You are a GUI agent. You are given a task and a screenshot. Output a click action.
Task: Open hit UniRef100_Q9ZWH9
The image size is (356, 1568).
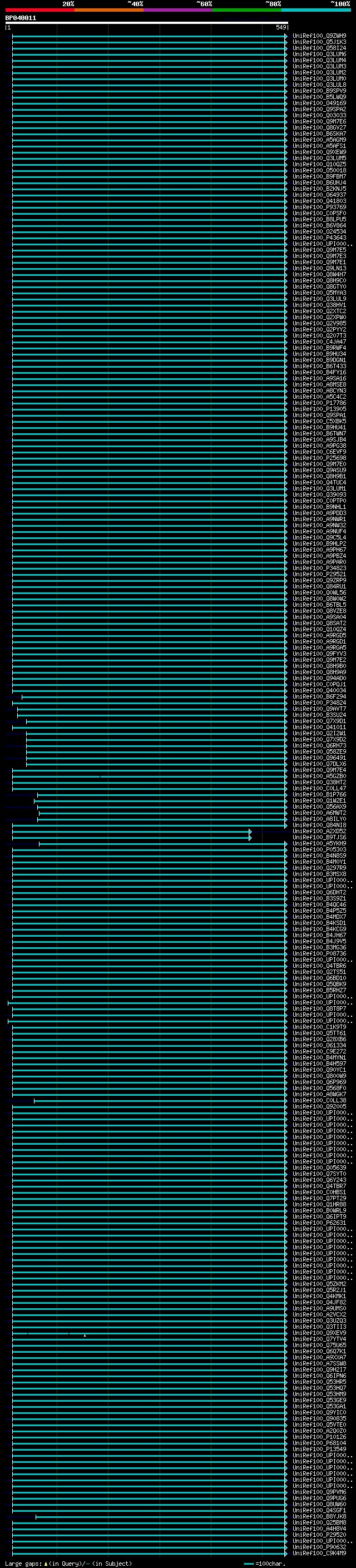point(319,36)
